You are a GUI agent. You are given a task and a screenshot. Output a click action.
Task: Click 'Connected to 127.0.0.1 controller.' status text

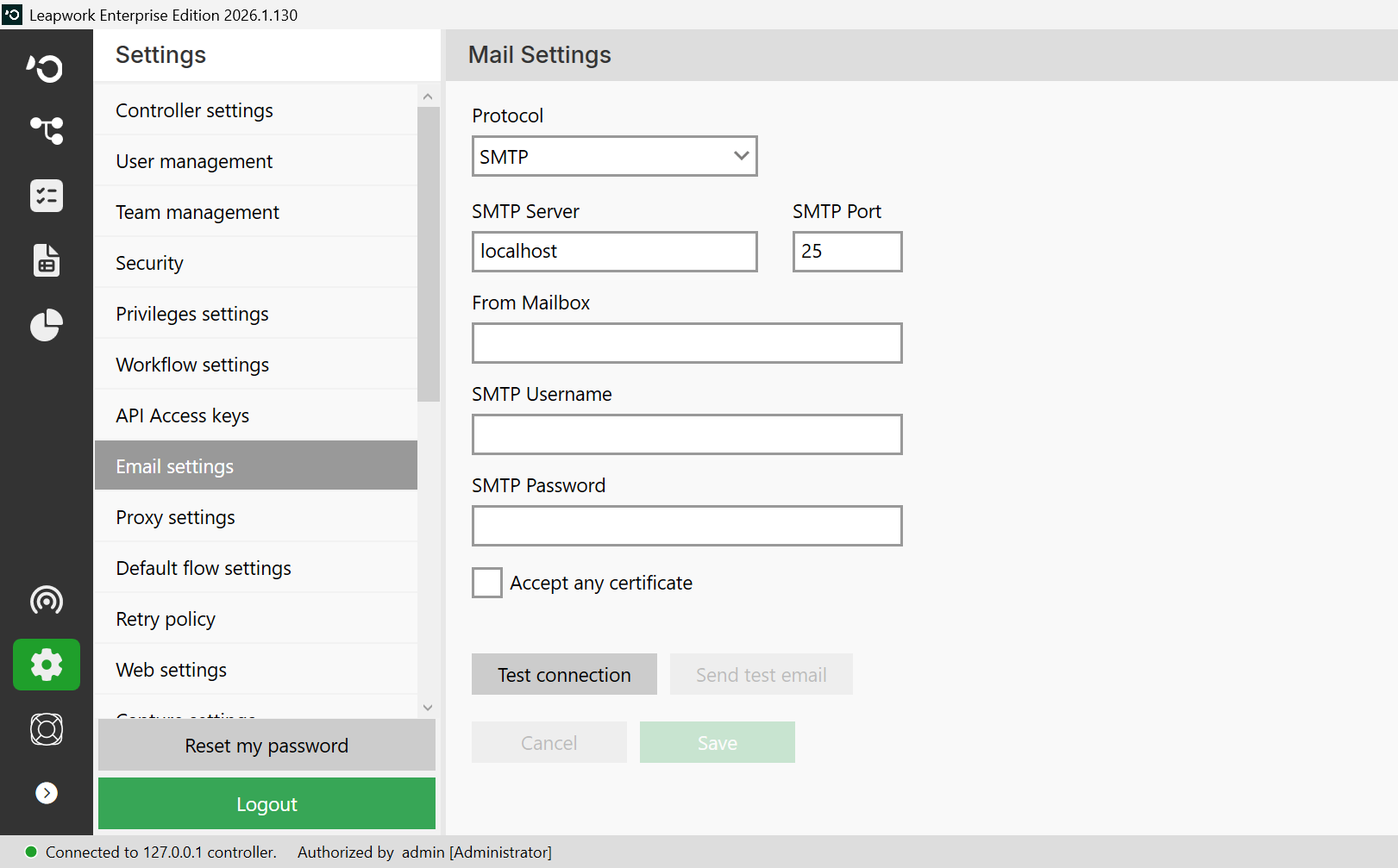coord(161,852)
